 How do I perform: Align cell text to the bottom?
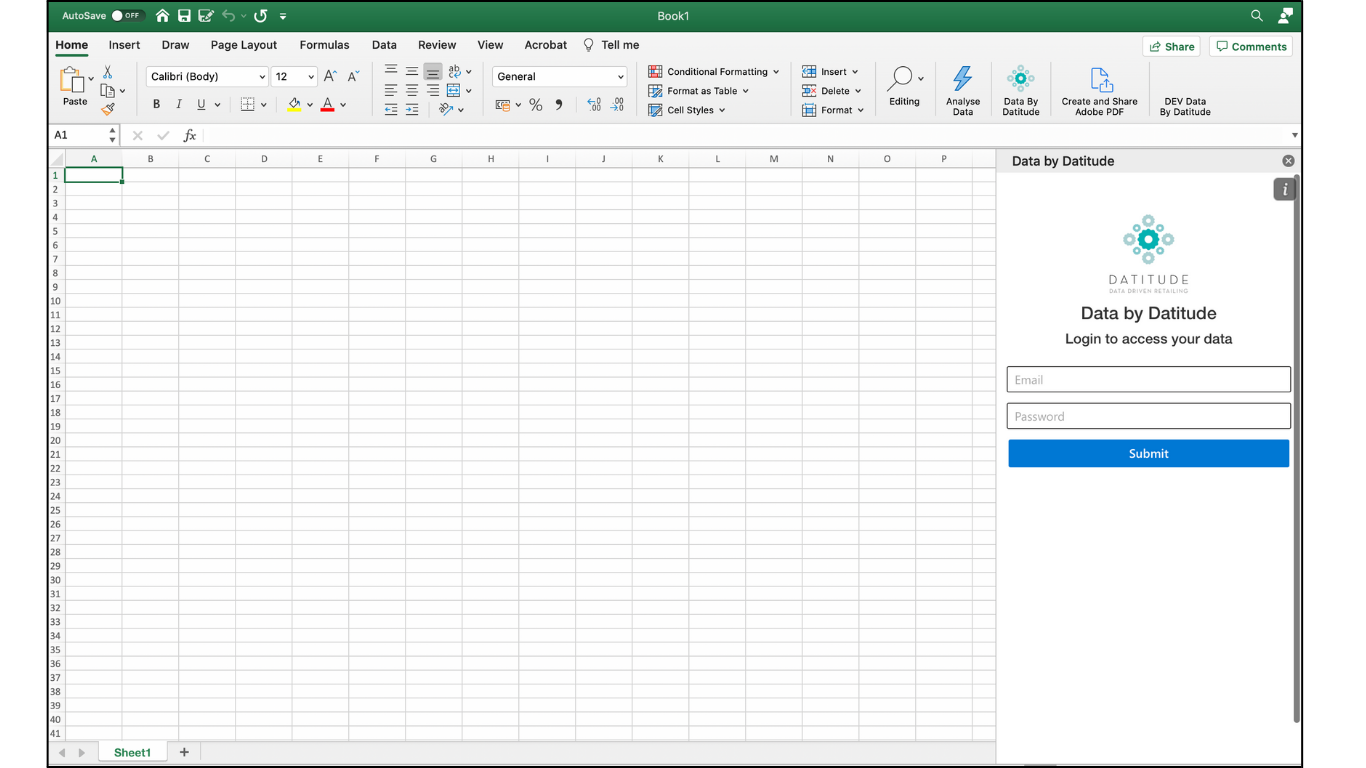coord(433,72)
